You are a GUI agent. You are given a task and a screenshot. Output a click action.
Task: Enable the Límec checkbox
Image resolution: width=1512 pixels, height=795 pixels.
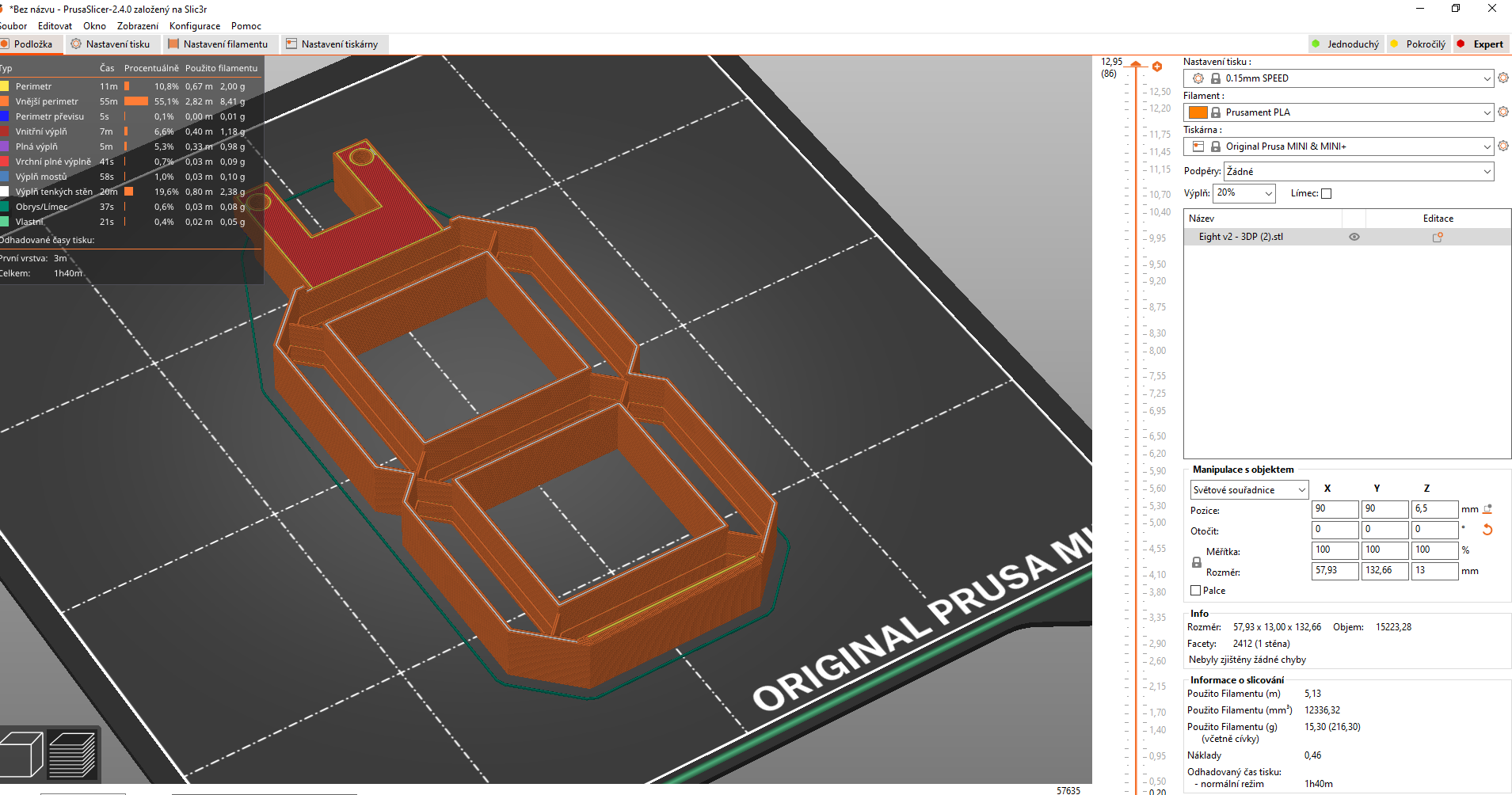pos(1326,193)
